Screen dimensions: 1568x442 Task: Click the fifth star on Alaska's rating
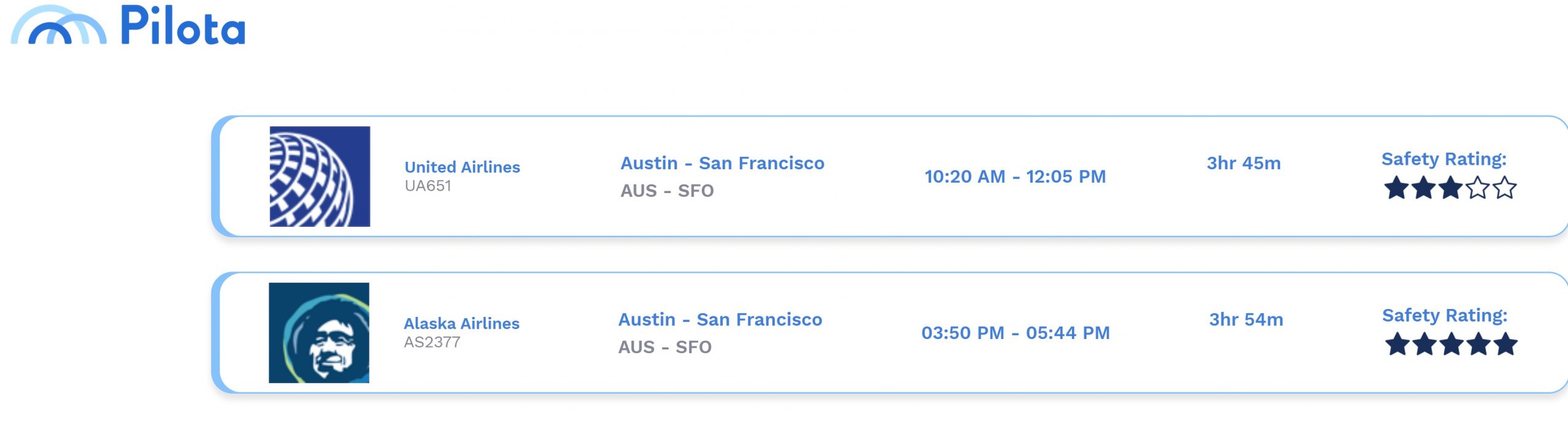(1506, 344)
